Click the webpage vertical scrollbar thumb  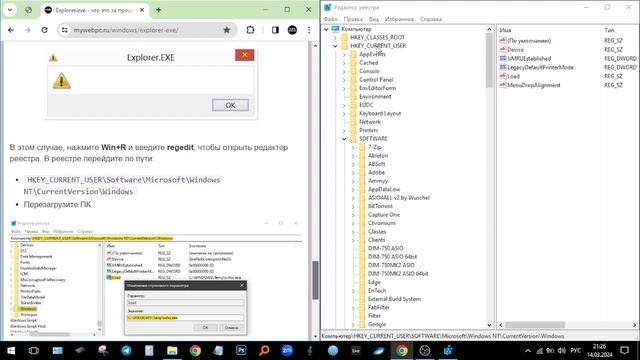coord(315,280)
